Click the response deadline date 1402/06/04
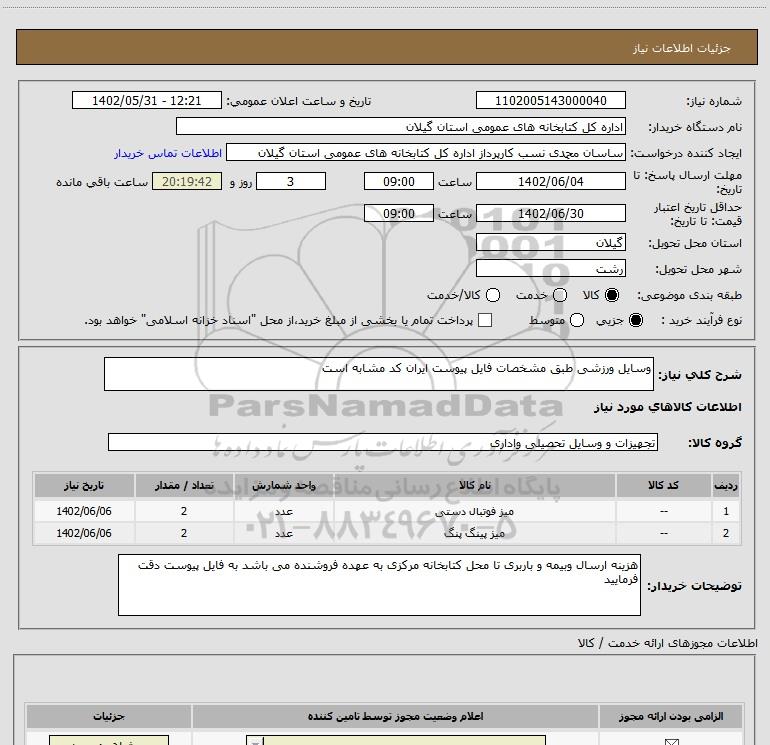Image resolution: width=770 pixels, height=745 pixels. [x=550, y=182]
